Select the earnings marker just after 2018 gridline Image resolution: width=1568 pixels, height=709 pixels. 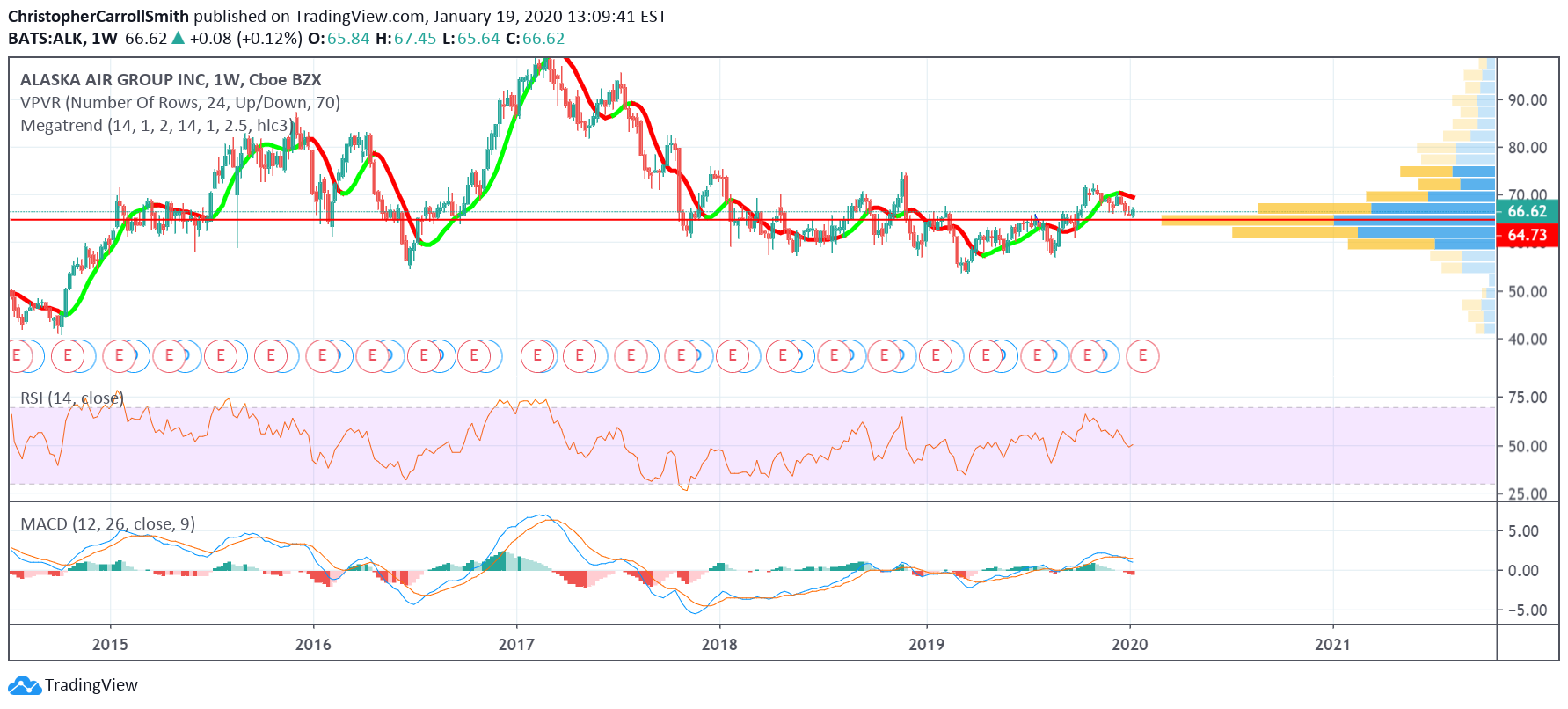(x=732, y=356)
